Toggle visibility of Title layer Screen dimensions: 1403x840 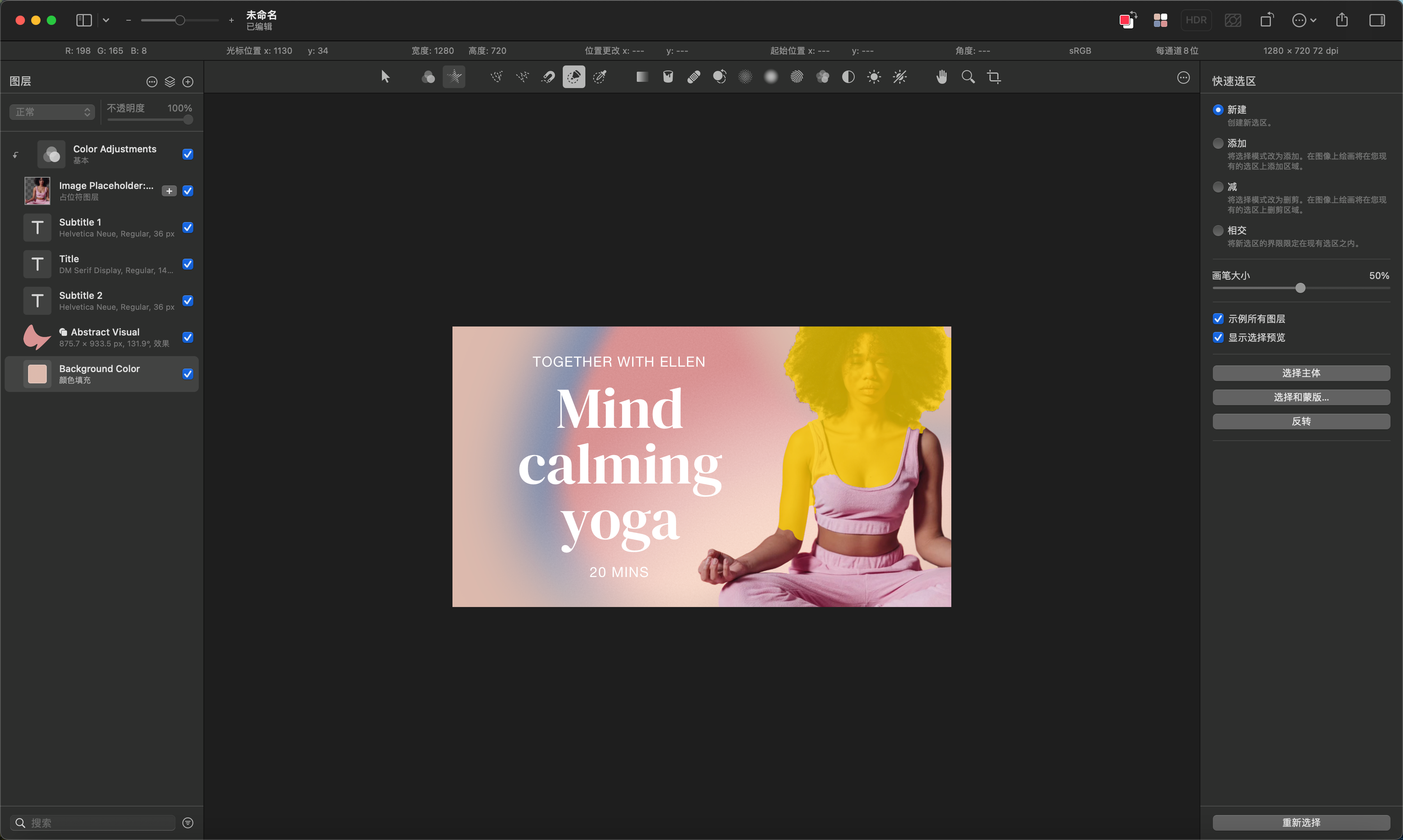[x=188, y=264]
